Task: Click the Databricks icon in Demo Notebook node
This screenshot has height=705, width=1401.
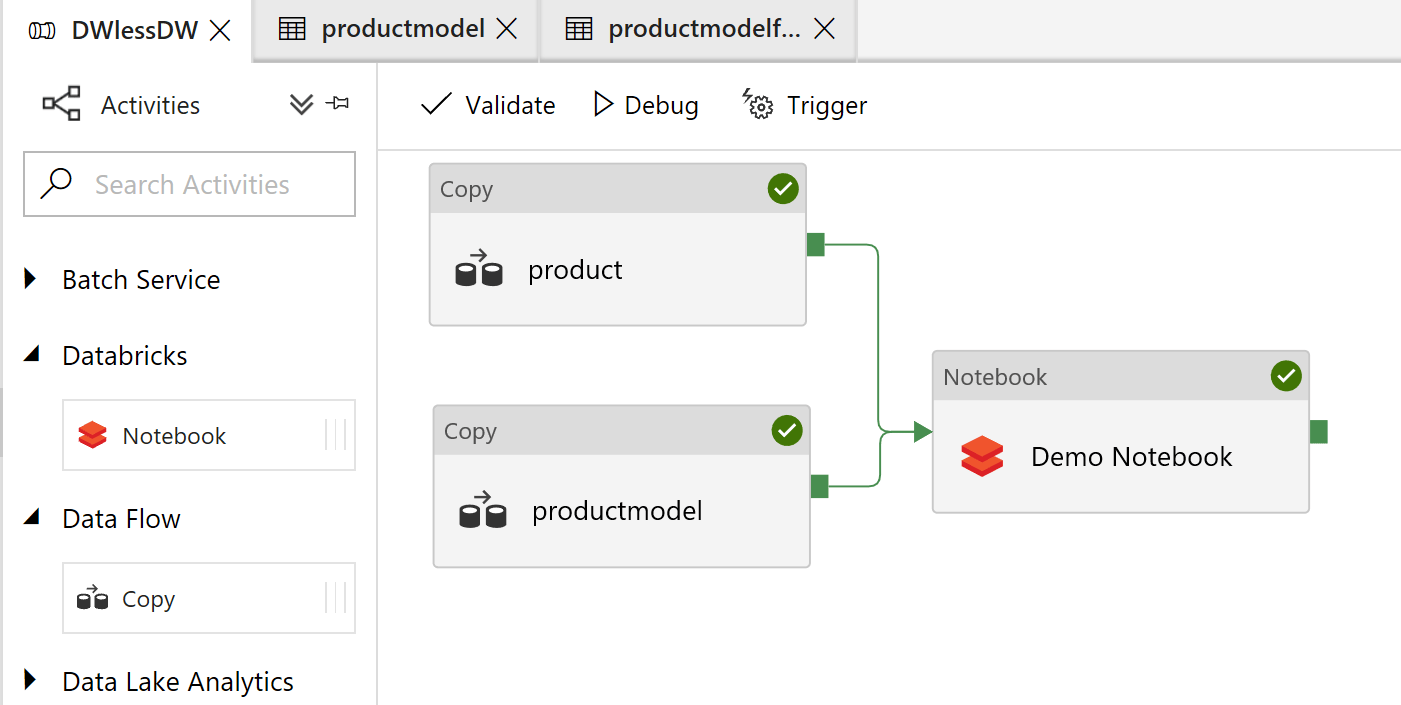Action: [982, 456]
